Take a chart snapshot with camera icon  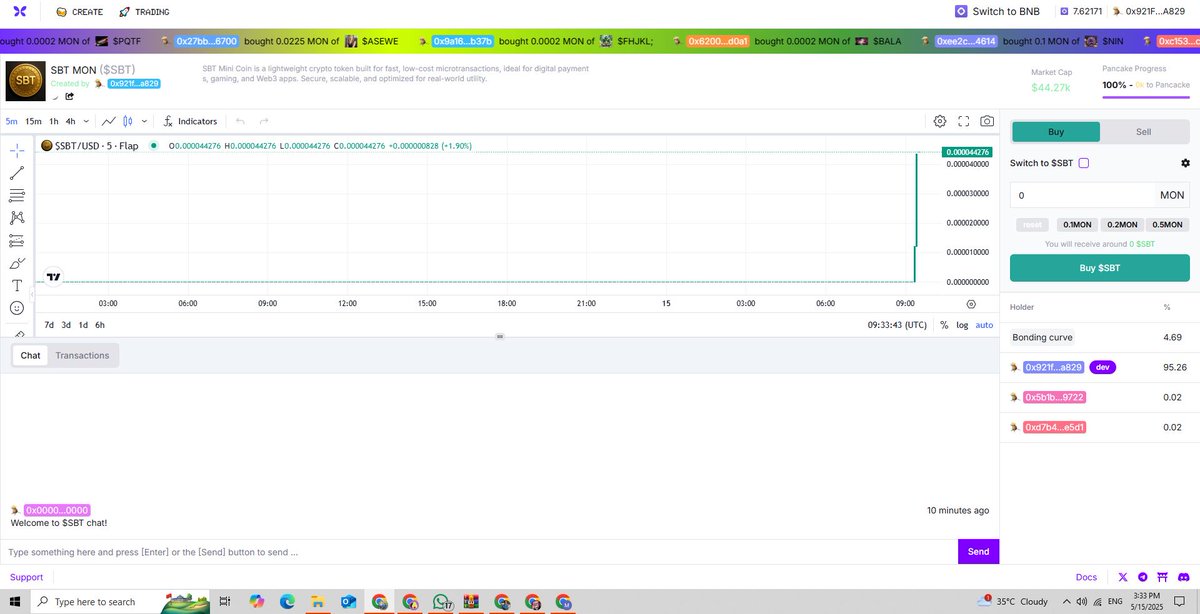tap(987, 121)
